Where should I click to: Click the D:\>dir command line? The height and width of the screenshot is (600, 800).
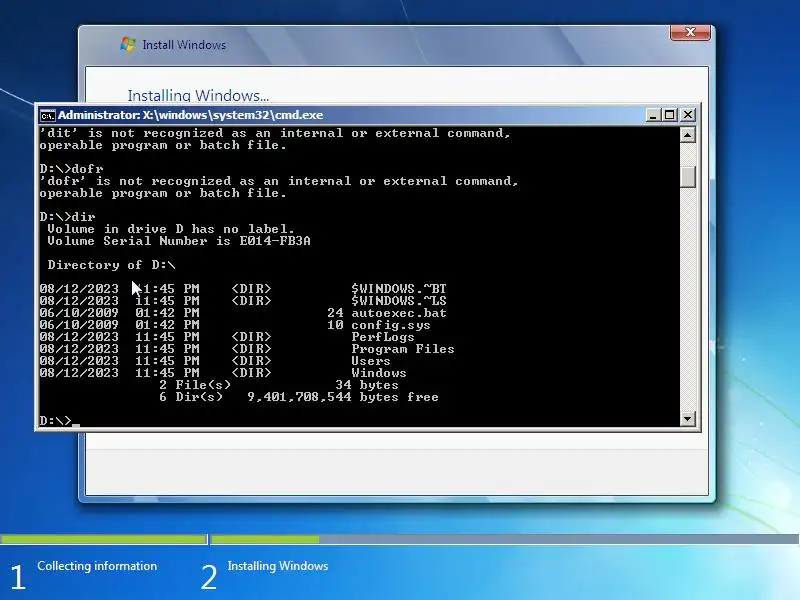[67, 217]
